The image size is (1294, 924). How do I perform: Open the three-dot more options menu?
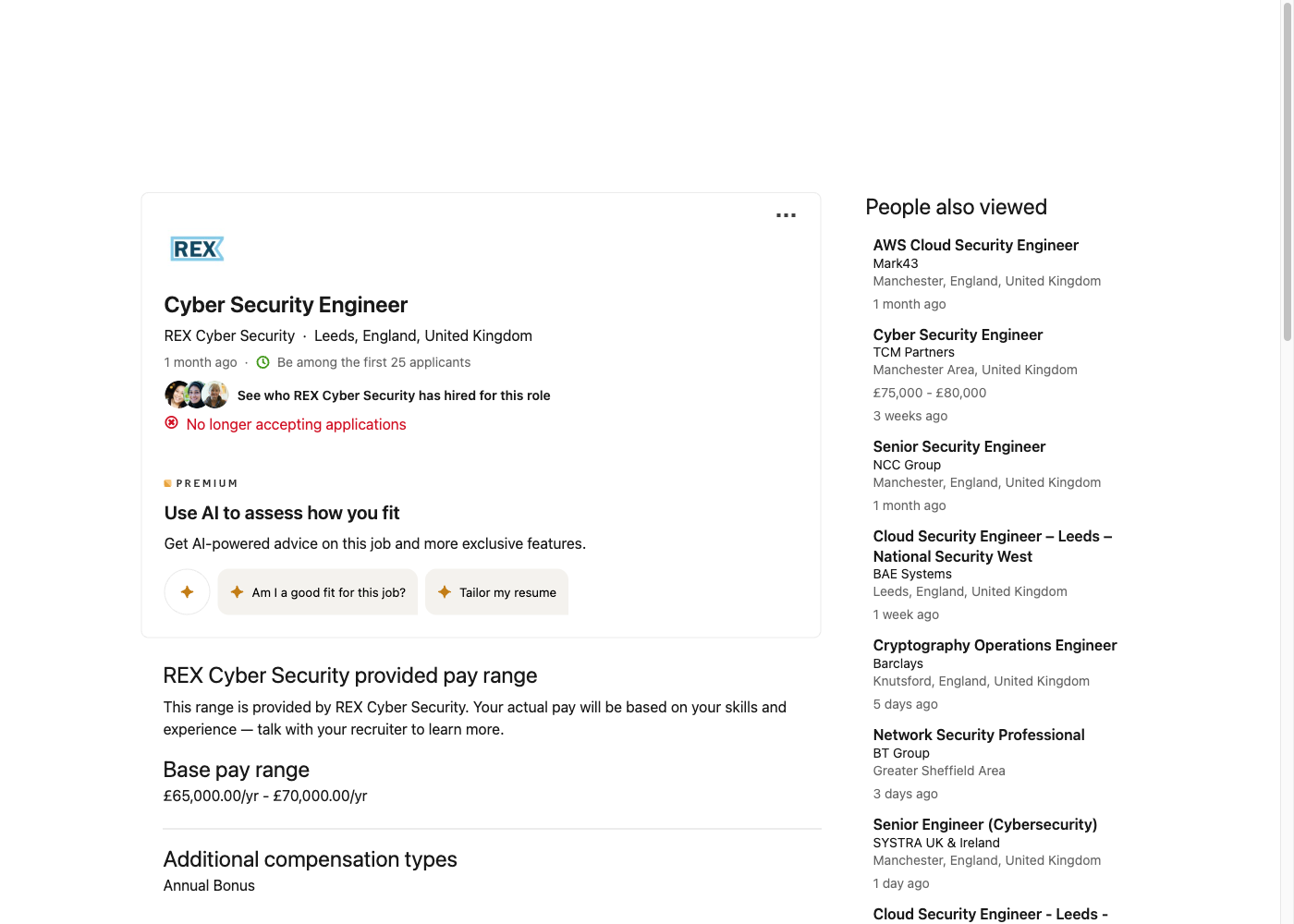pyautogui.click(x=786, y=215)
